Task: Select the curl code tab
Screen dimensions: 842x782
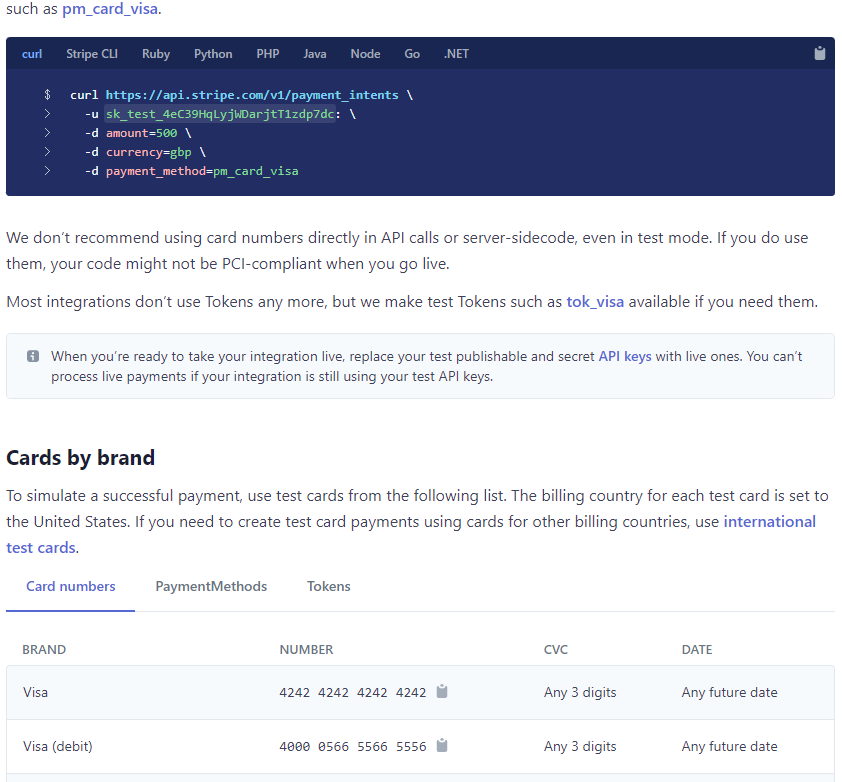Action: [32, 54]
